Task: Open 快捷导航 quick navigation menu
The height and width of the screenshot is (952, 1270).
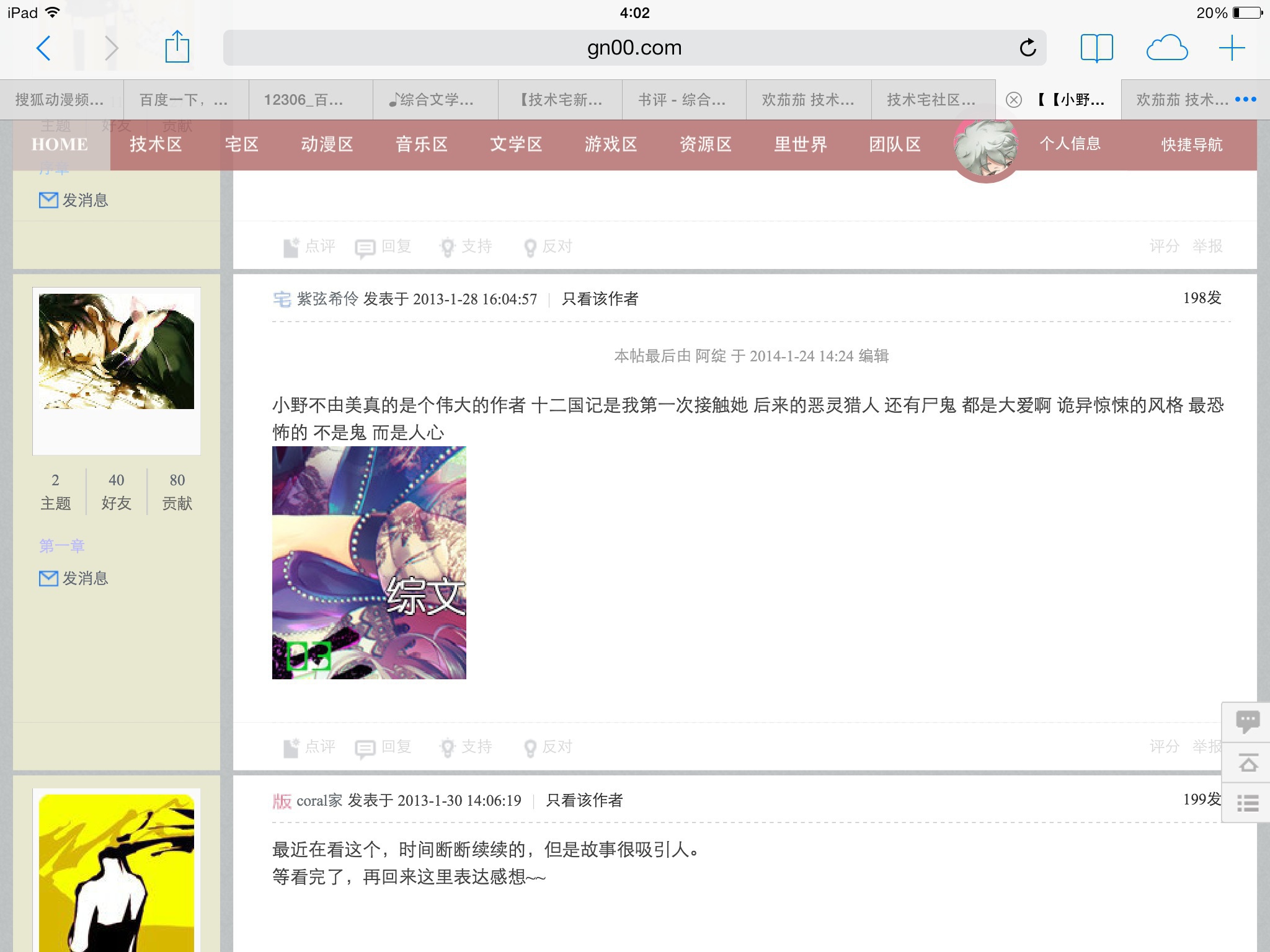Action: coord(1191,144)
